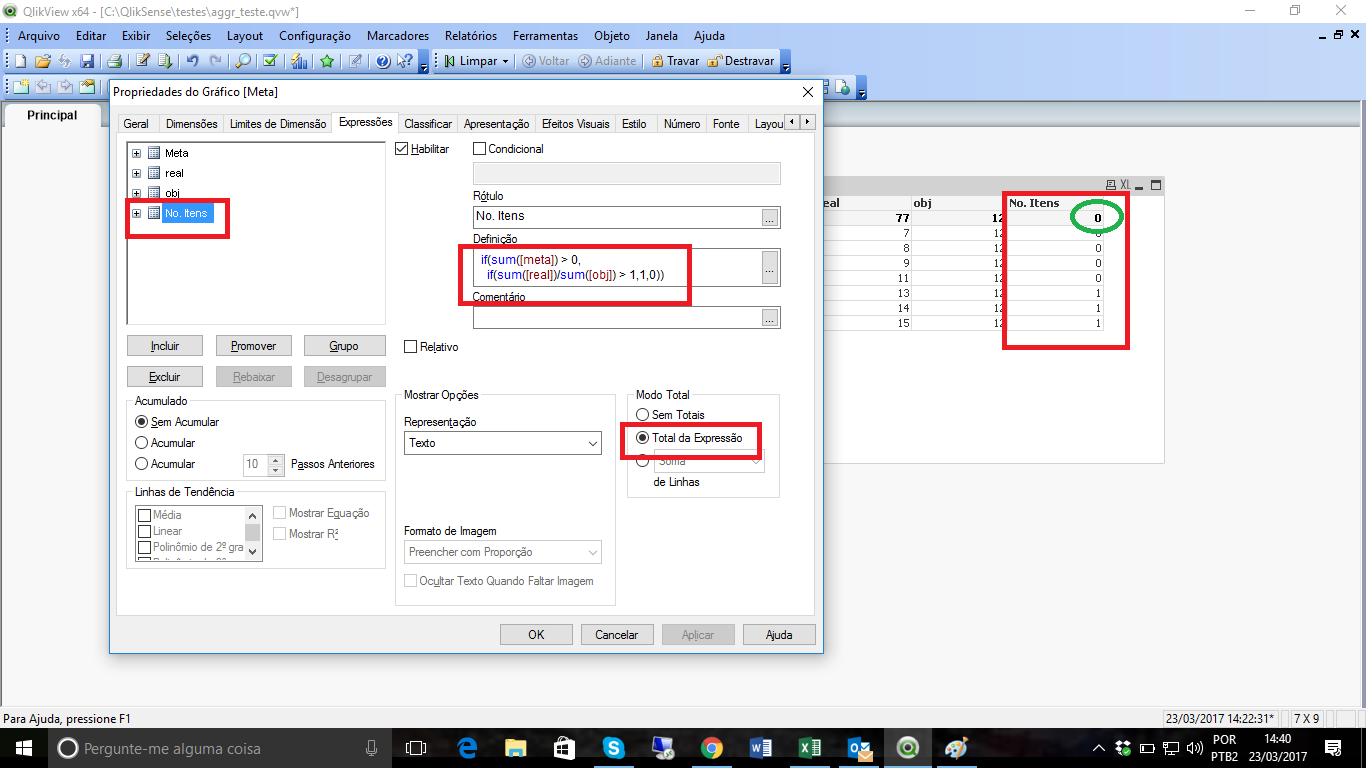The width and height of the screenshot is (1366, 768).
Task: Toggle the Condicional checkbox
Action: tap(479, 149)
